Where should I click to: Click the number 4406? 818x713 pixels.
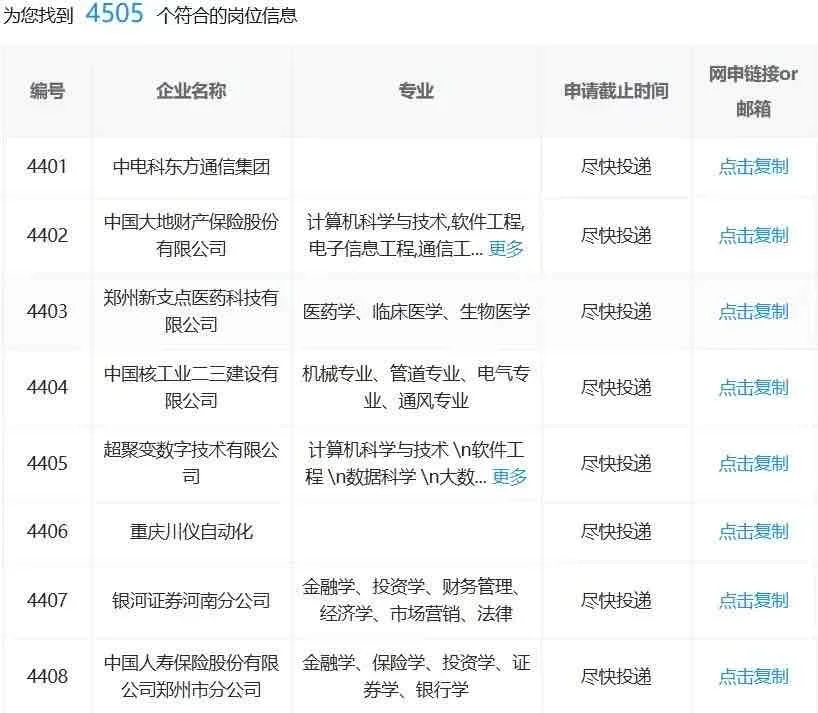tap(47, 532)
